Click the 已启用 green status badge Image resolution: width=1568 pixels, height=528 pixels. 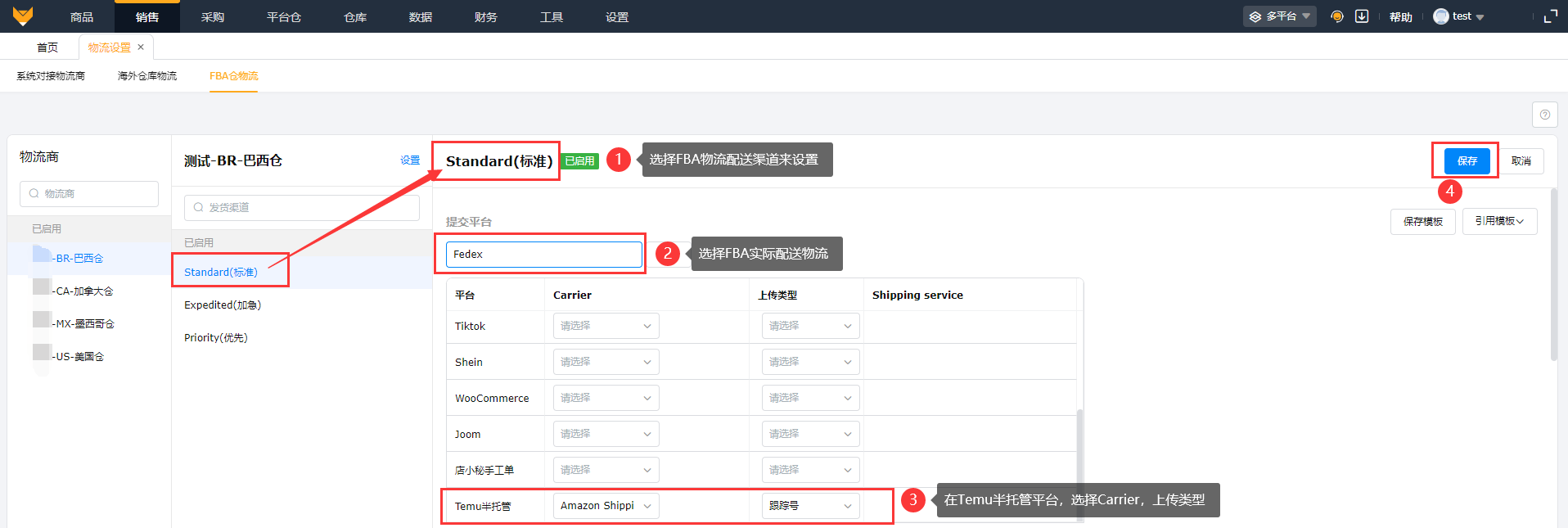[580, 161]
